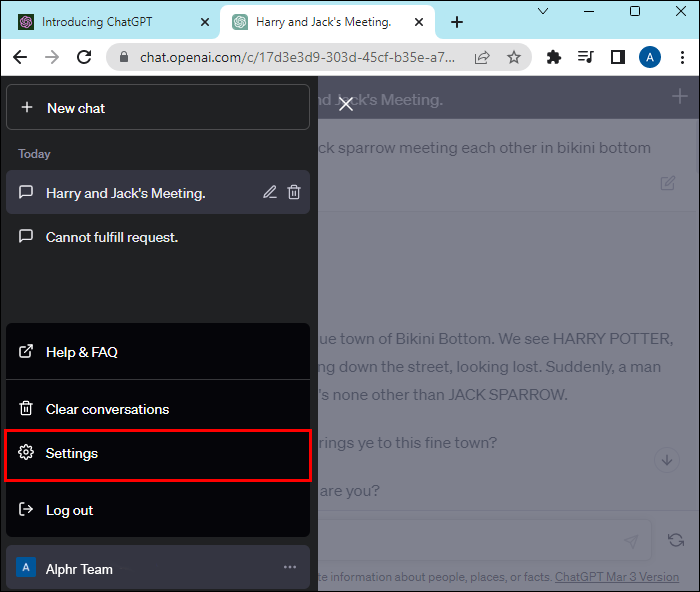Image resolution: width=700 pixels, height=592 pixels.
Task: Open the ChatGPT Mar 3 Version link
Action: (x=617, y=577)
